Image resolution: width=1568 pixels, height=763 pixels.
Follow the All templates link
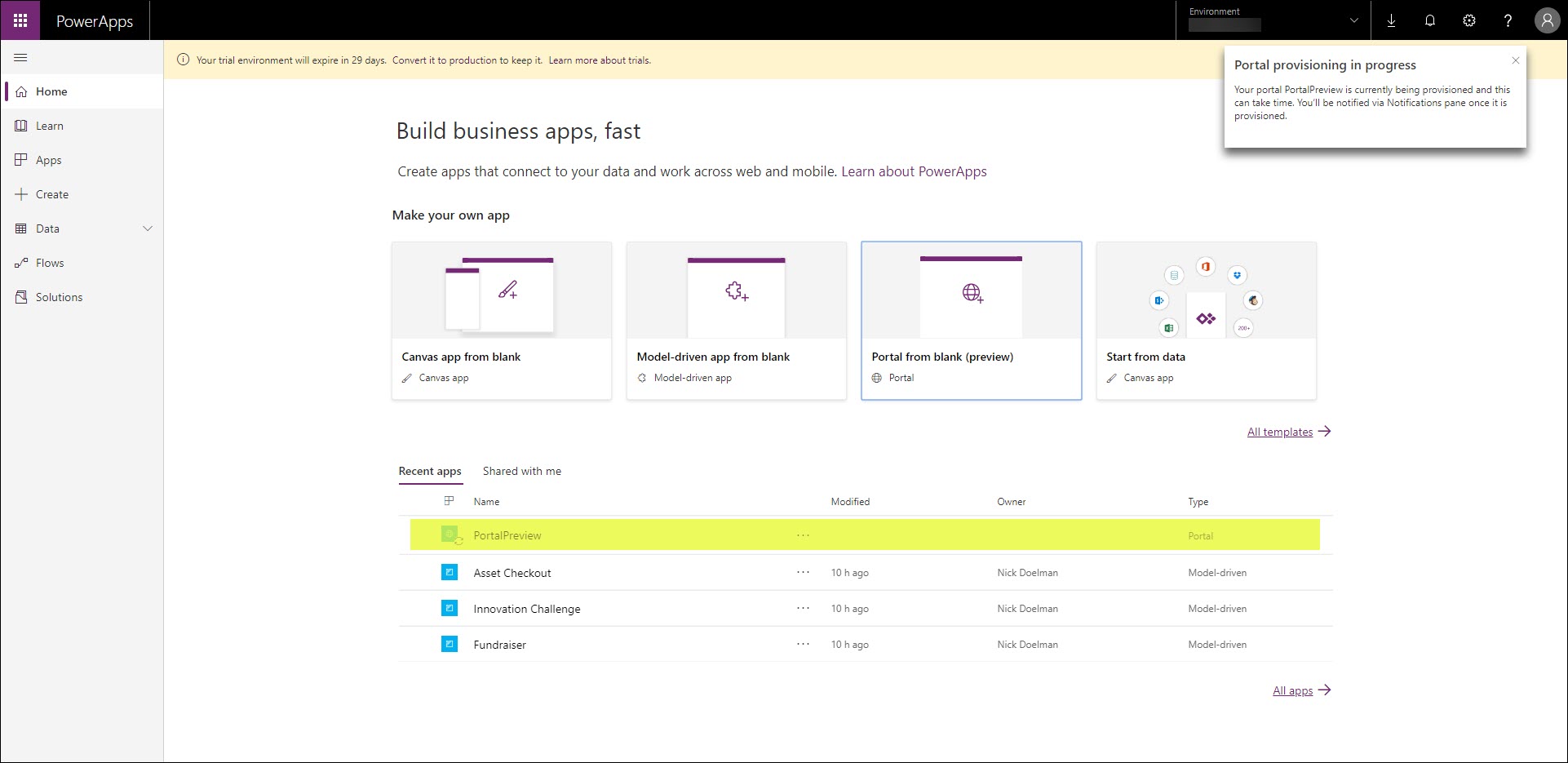[x=1279, y=432]
